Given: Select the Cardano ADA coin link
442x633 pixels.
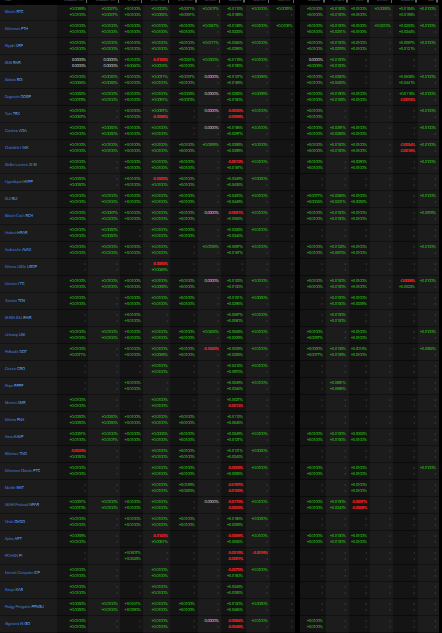Looking at the screenshot, I should point(16,130).
